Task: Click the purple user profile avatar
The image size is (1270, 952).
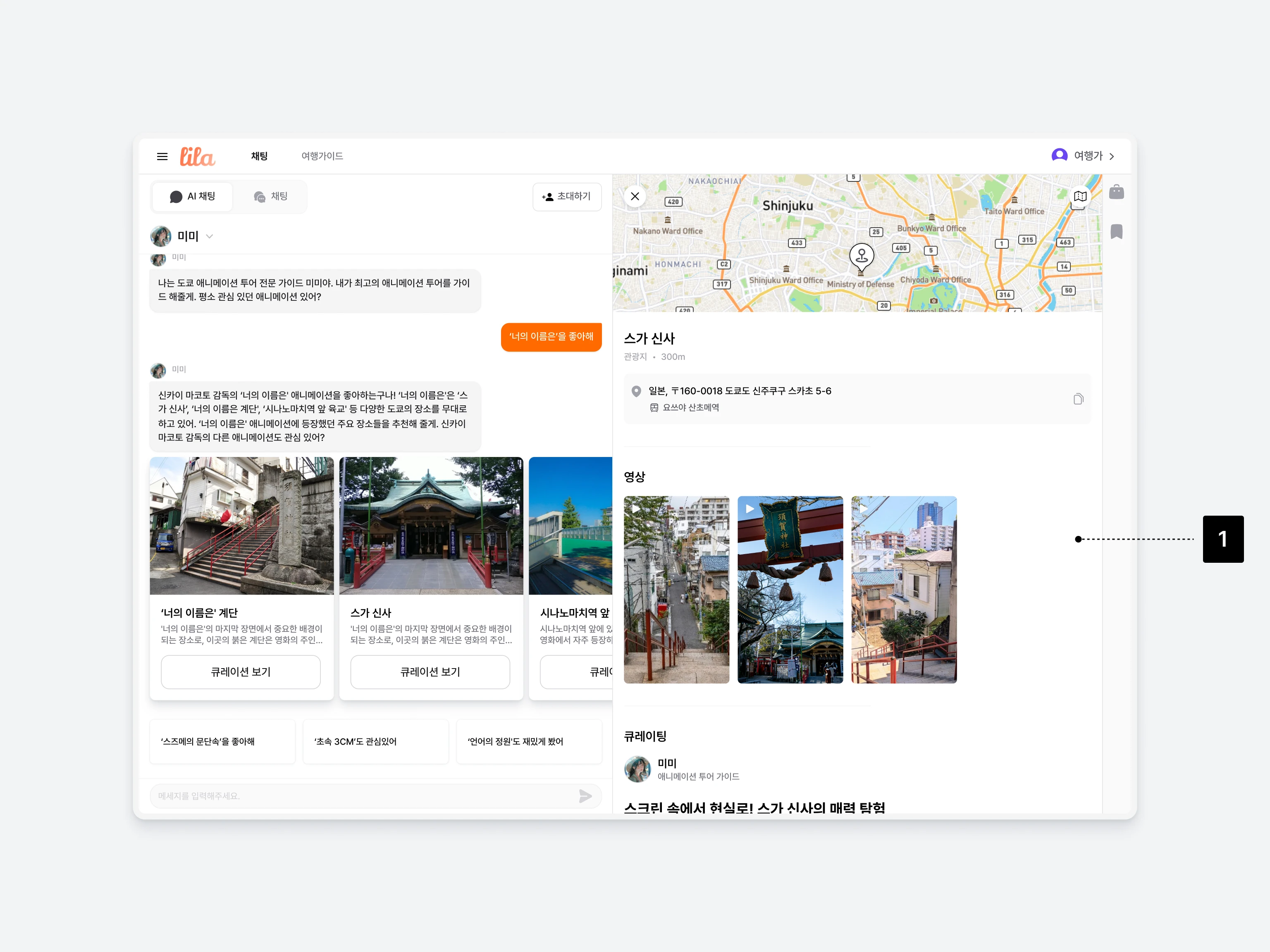Action: 1059,155
